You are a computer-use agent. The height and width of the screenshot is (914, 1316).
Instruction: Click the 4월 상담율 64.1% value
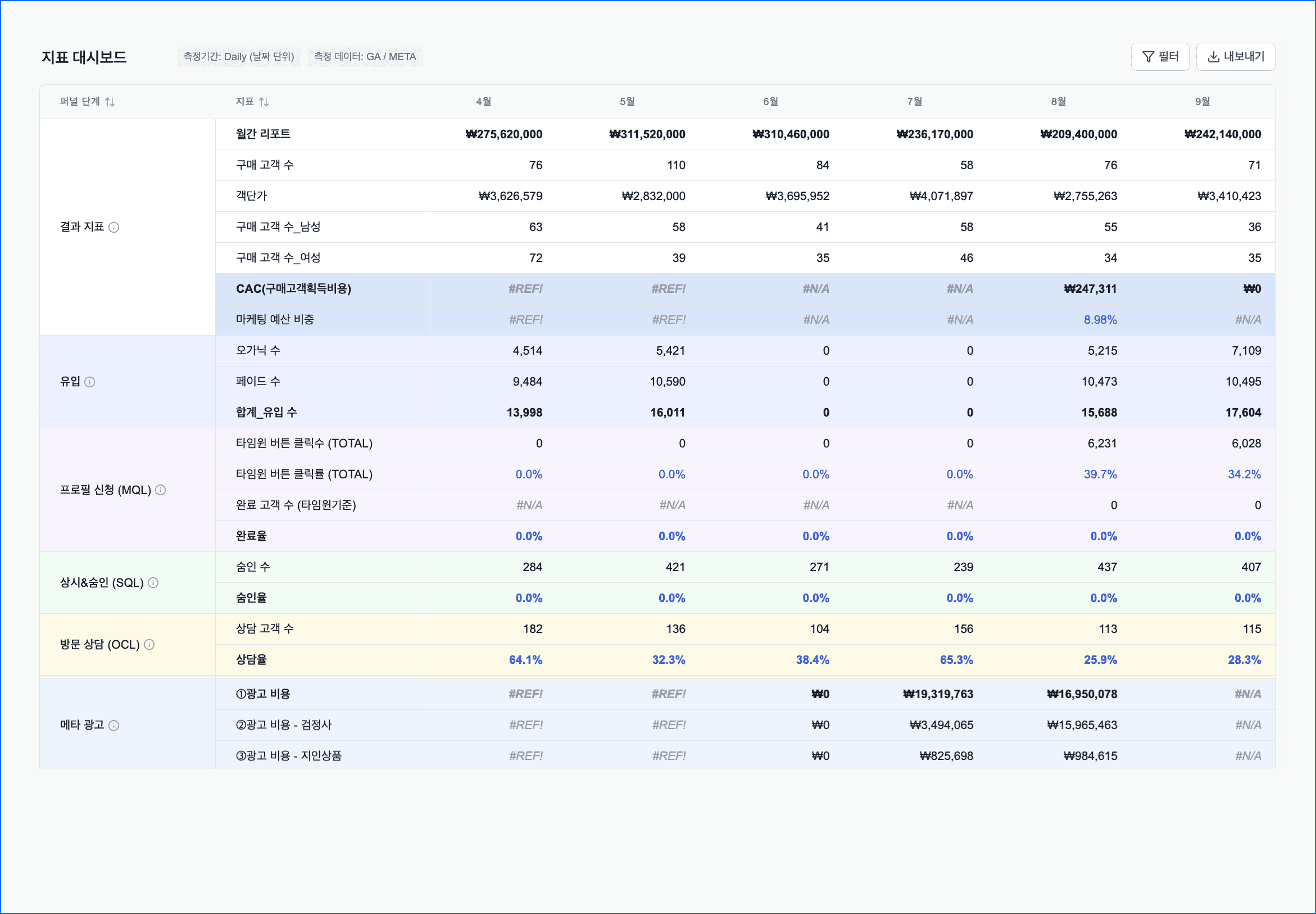pyautogui.click(x=525, y=660)
